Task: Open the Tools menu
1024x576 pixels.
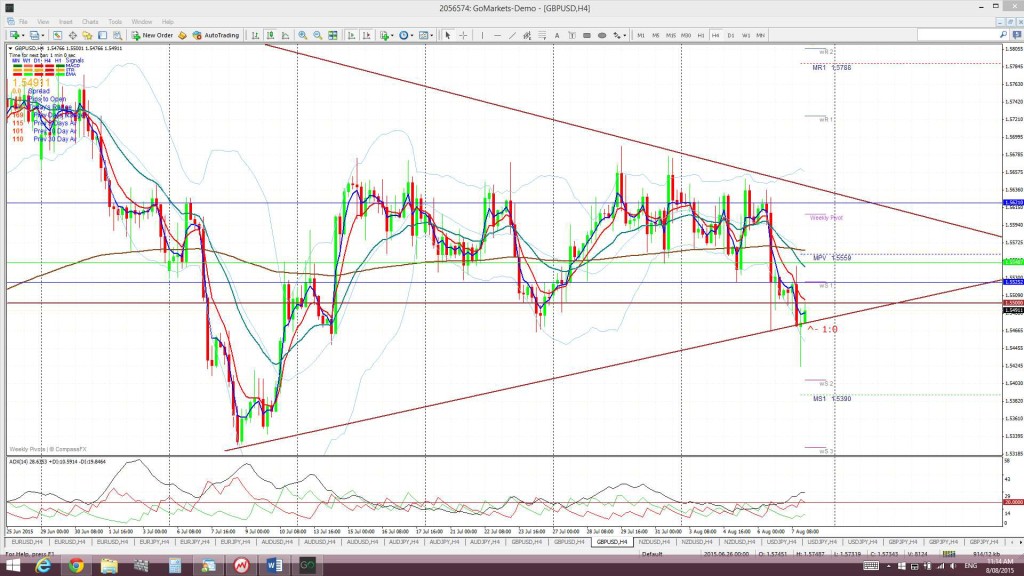Action: (x=115, y=22)
